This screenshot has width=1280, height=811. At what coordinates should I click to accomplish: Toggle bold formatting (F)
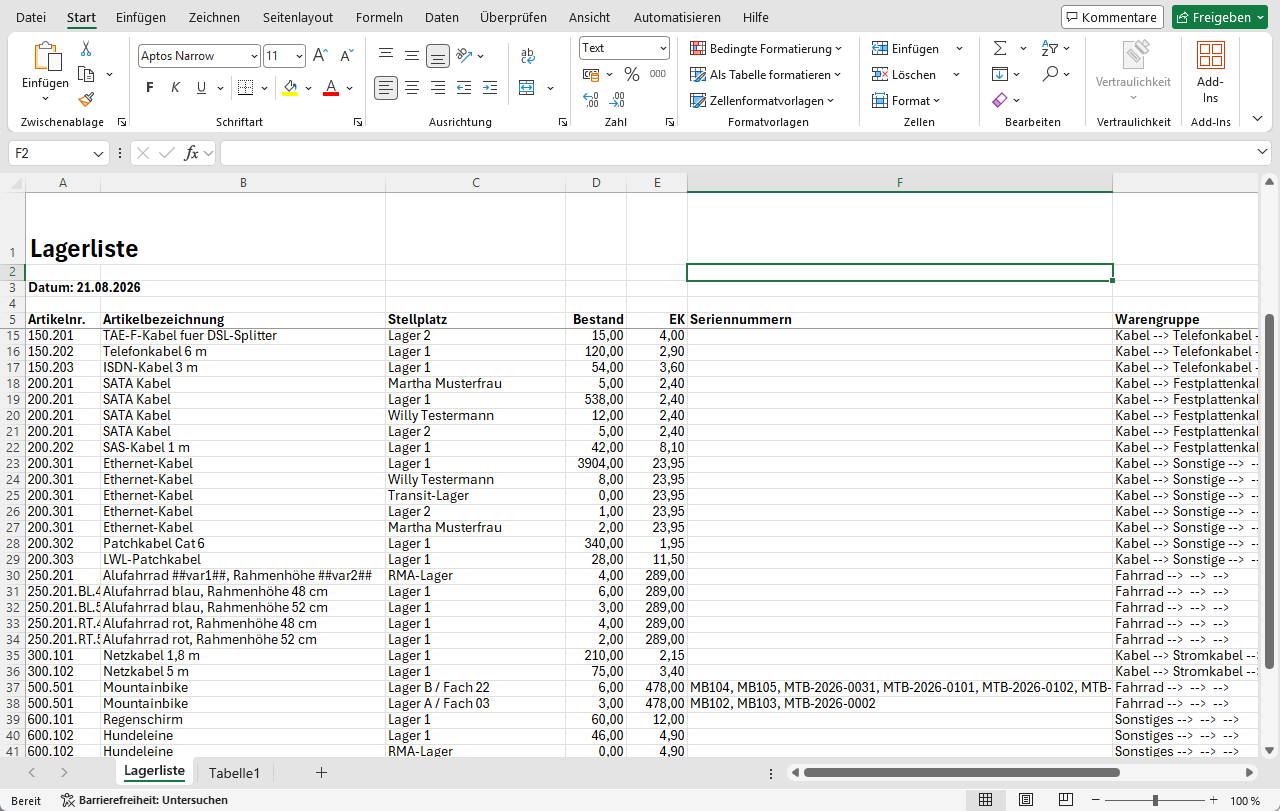(150, 88)
